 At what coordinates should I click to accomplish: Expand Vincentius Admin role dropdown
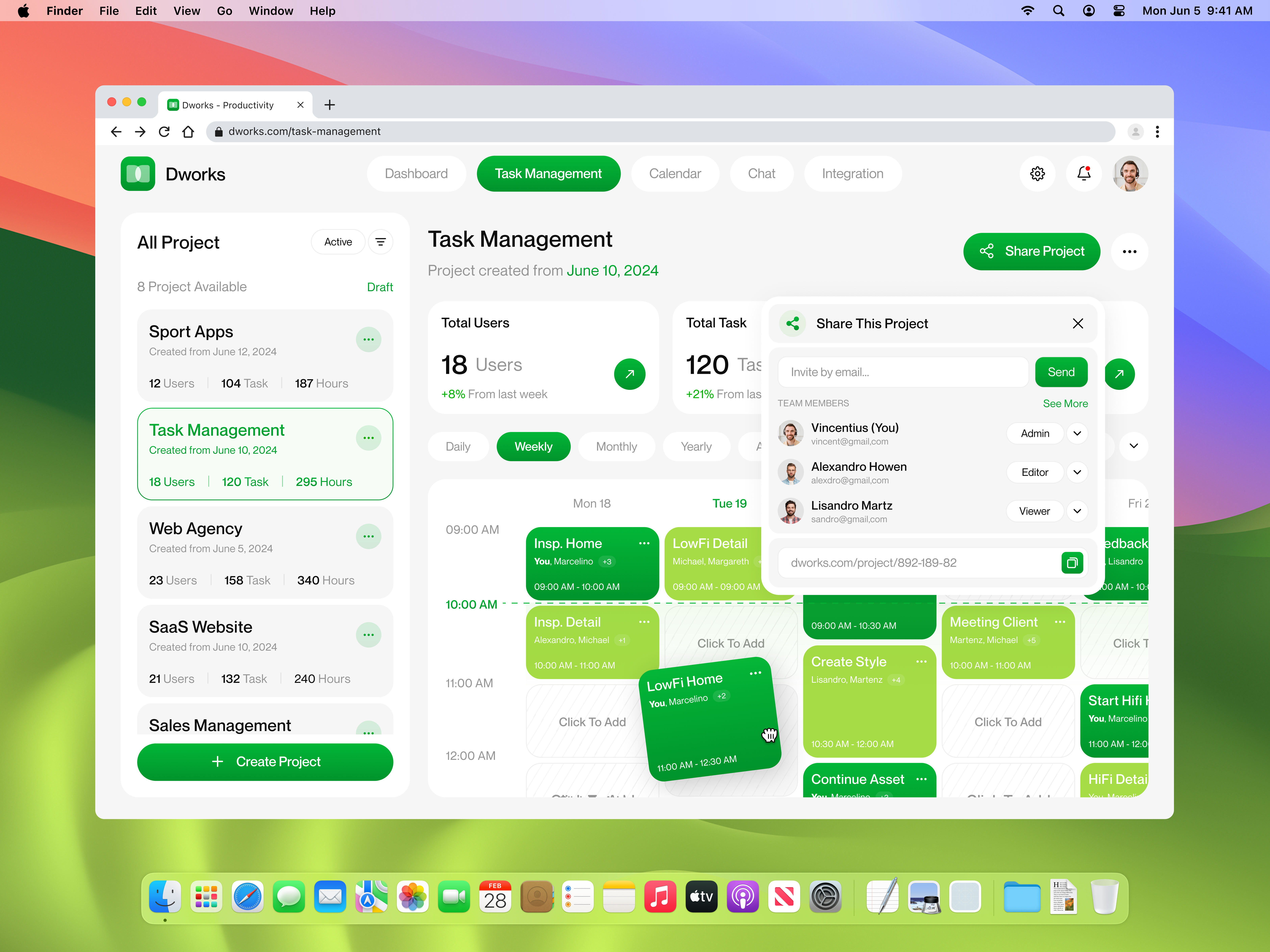point(1077,433)
